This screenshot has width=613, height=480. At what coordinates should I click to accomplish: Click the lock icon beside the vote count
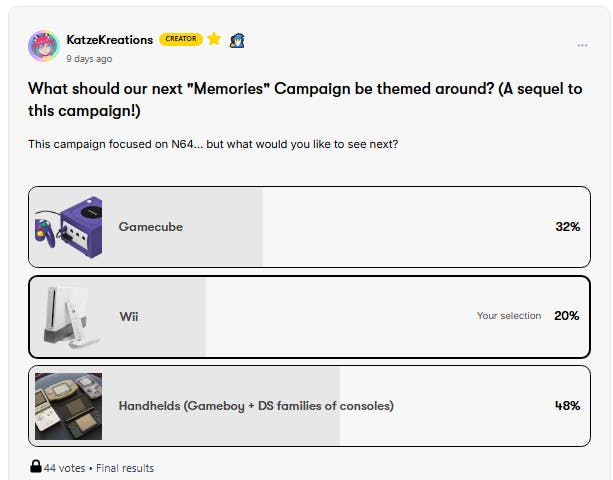(x=36, y=467)
